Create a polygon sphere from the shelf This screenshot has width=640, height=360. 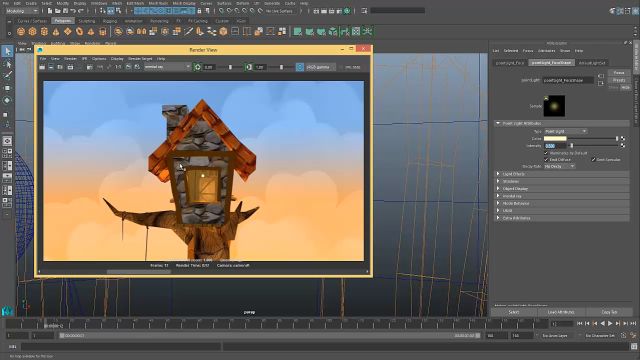[x=21, y=31]
